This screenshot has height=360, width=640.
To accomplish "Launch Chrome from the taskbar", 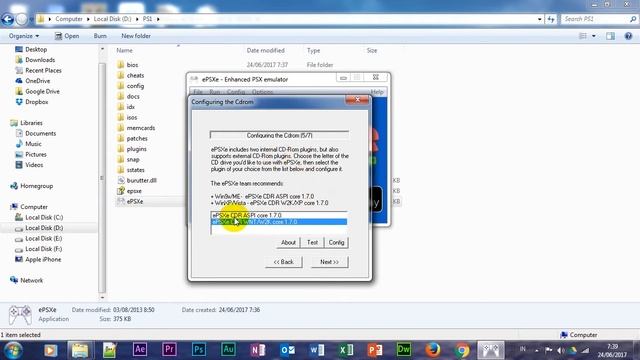I will (x=462, y=350).
